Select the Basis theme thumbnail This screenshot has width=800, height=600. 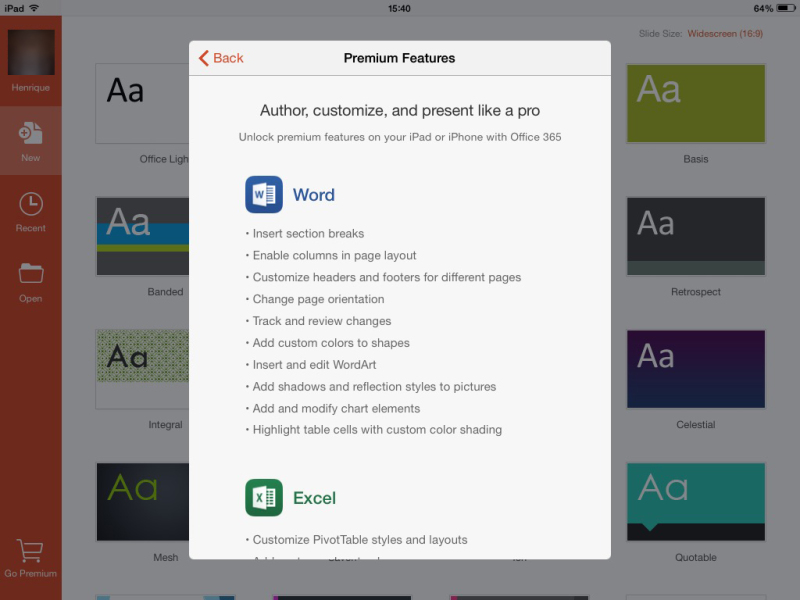[696, 104]
